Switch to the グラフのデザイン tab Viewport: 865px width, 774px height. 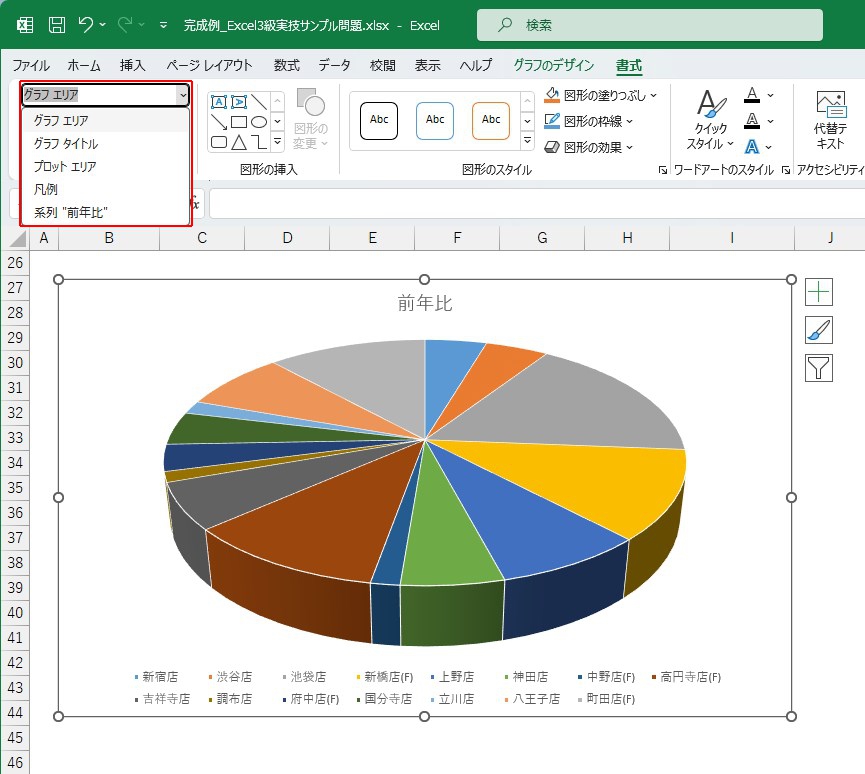coord(553,66)
